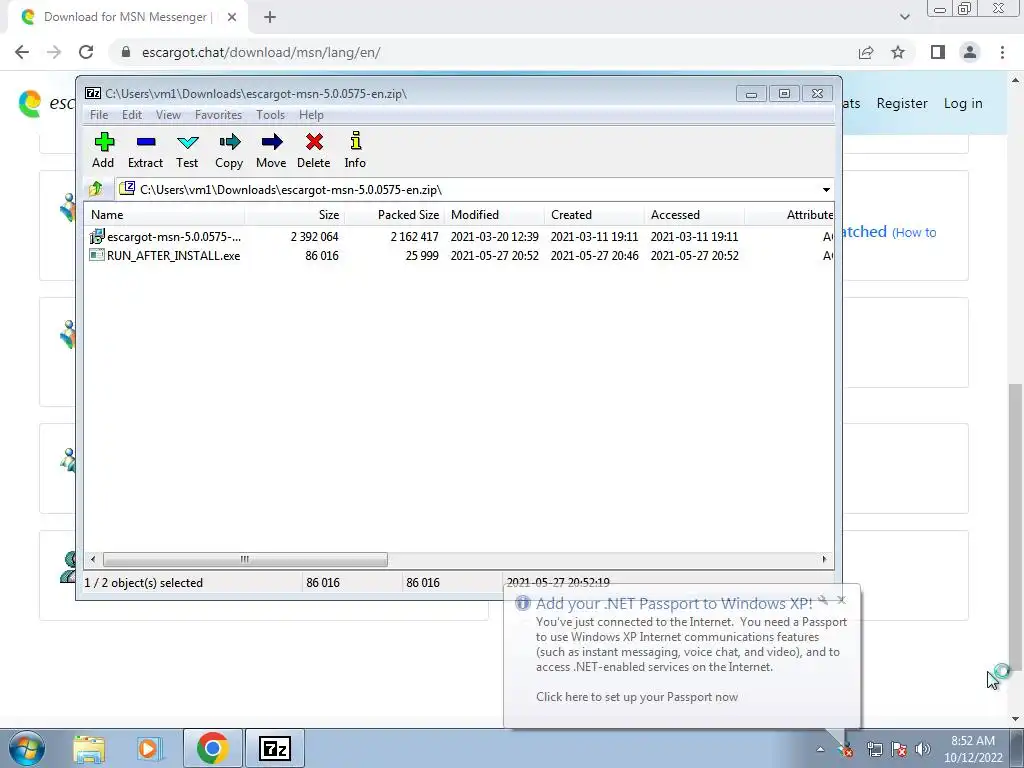Close the .NET Passport notification balloon
1024x768 pixels.
[841, 600]
